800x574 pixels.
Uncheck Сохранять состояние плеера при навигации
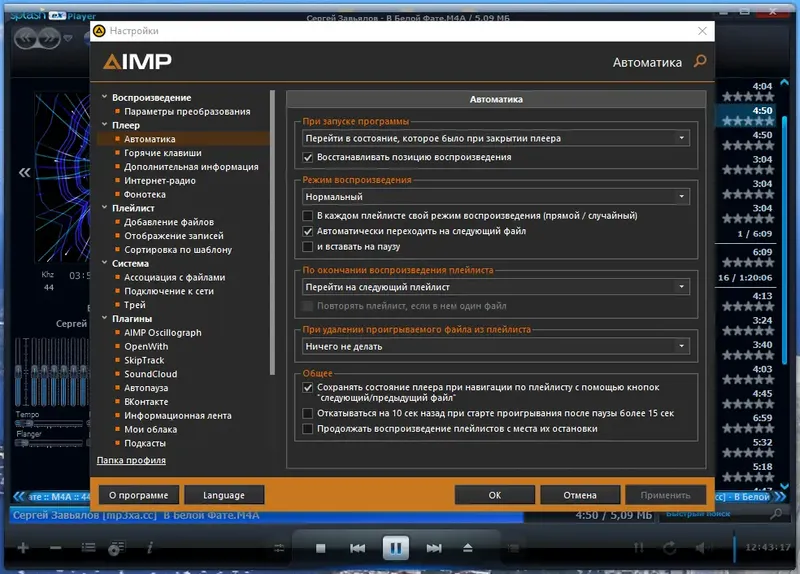click(x=308, y=387)
